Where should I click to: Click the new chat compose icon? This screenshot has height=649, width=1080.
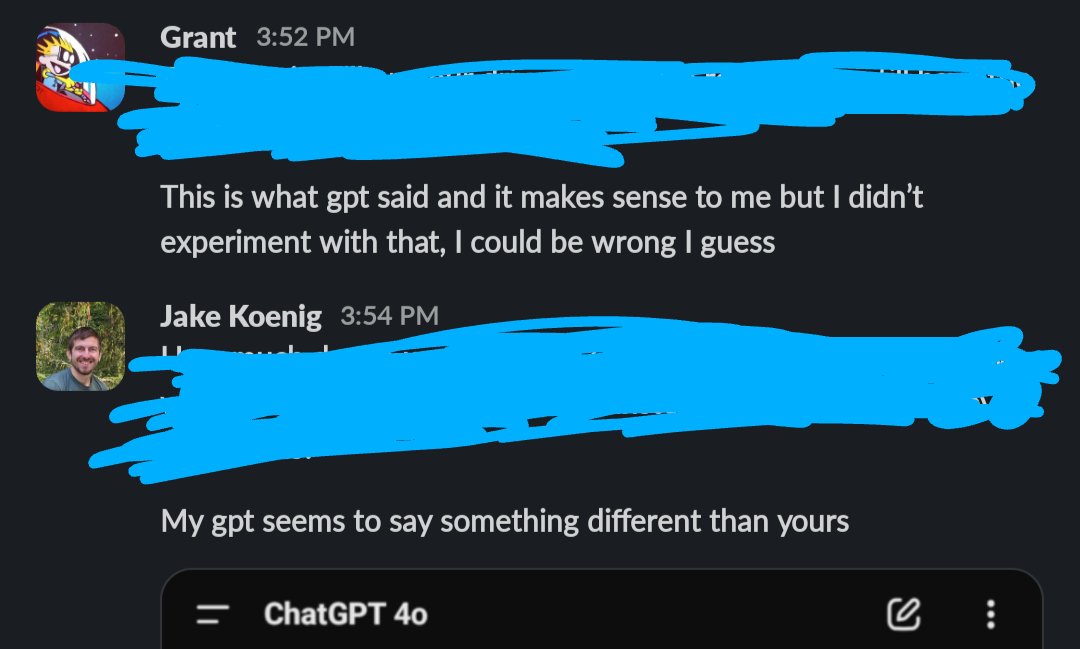click(904, 614)
